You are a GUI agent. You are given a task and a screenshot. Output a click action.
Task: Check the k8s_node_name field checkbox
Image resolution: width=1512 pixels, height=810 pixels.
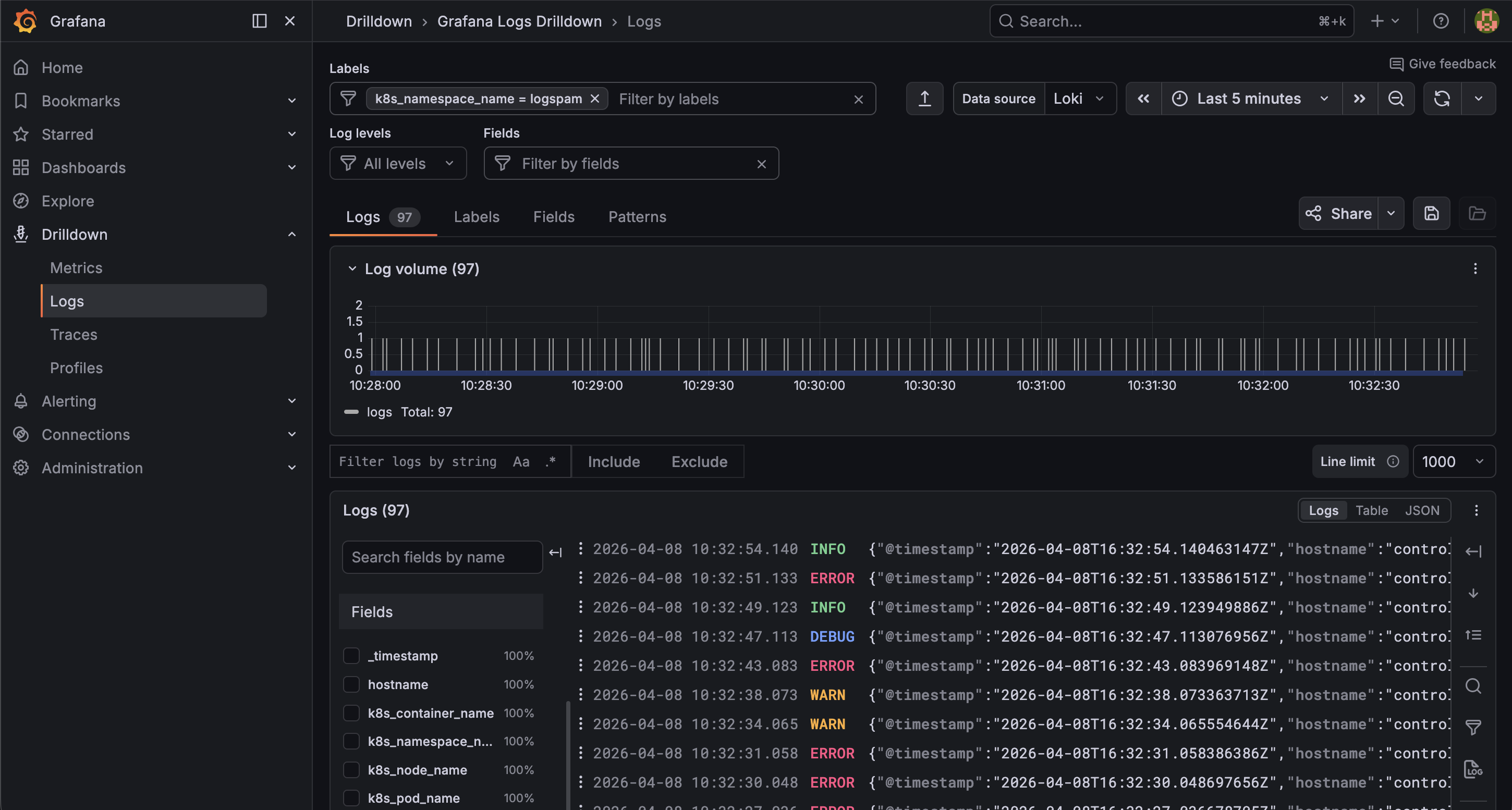point(351,769)
